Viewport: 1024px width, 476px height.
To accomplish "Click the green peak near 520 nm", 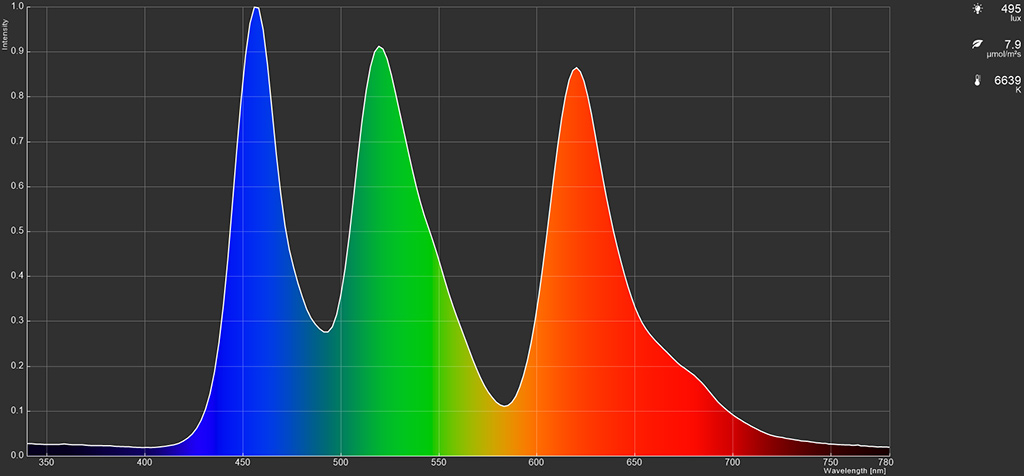I will tap(379, 47).
